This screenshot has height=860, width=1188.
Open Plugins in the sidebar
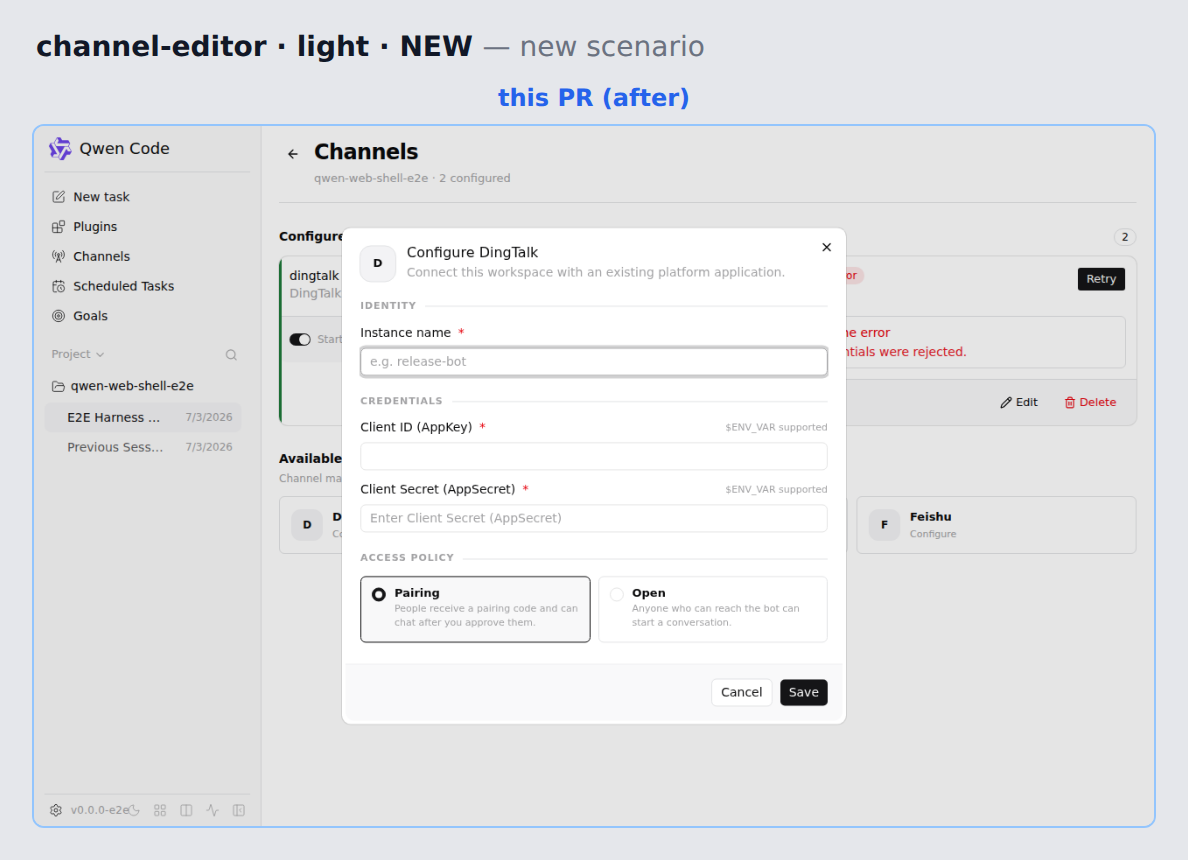tap(142, 227)
